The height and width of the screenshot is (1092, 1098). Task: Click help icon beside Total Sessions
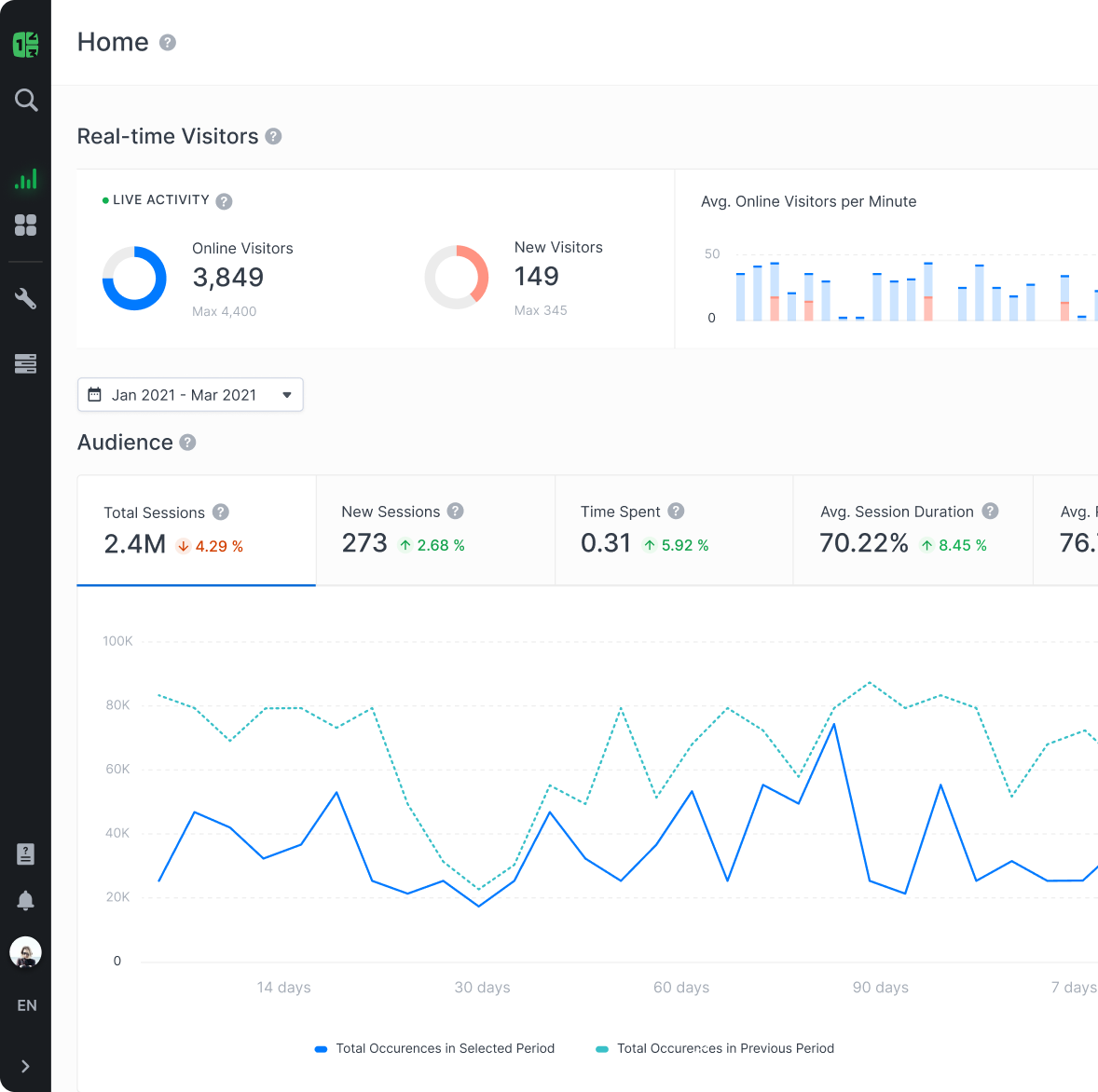pyautogui.click(x=221, y=512)
